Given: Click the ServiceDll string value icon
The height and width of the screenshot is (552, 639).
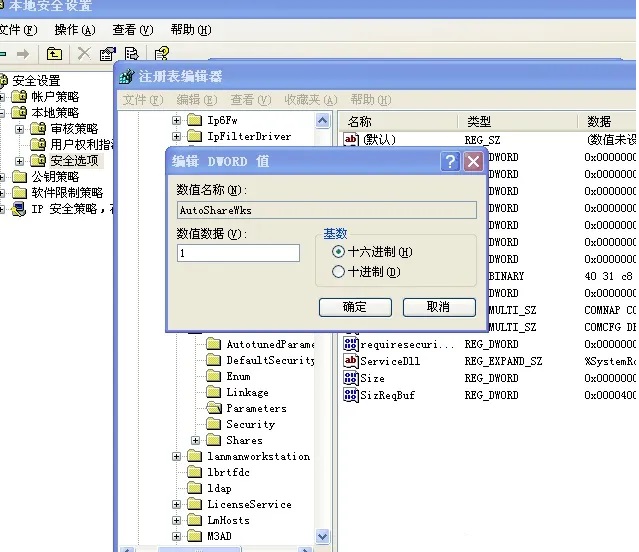Looking at the screenshot, I should coord(351,361).
